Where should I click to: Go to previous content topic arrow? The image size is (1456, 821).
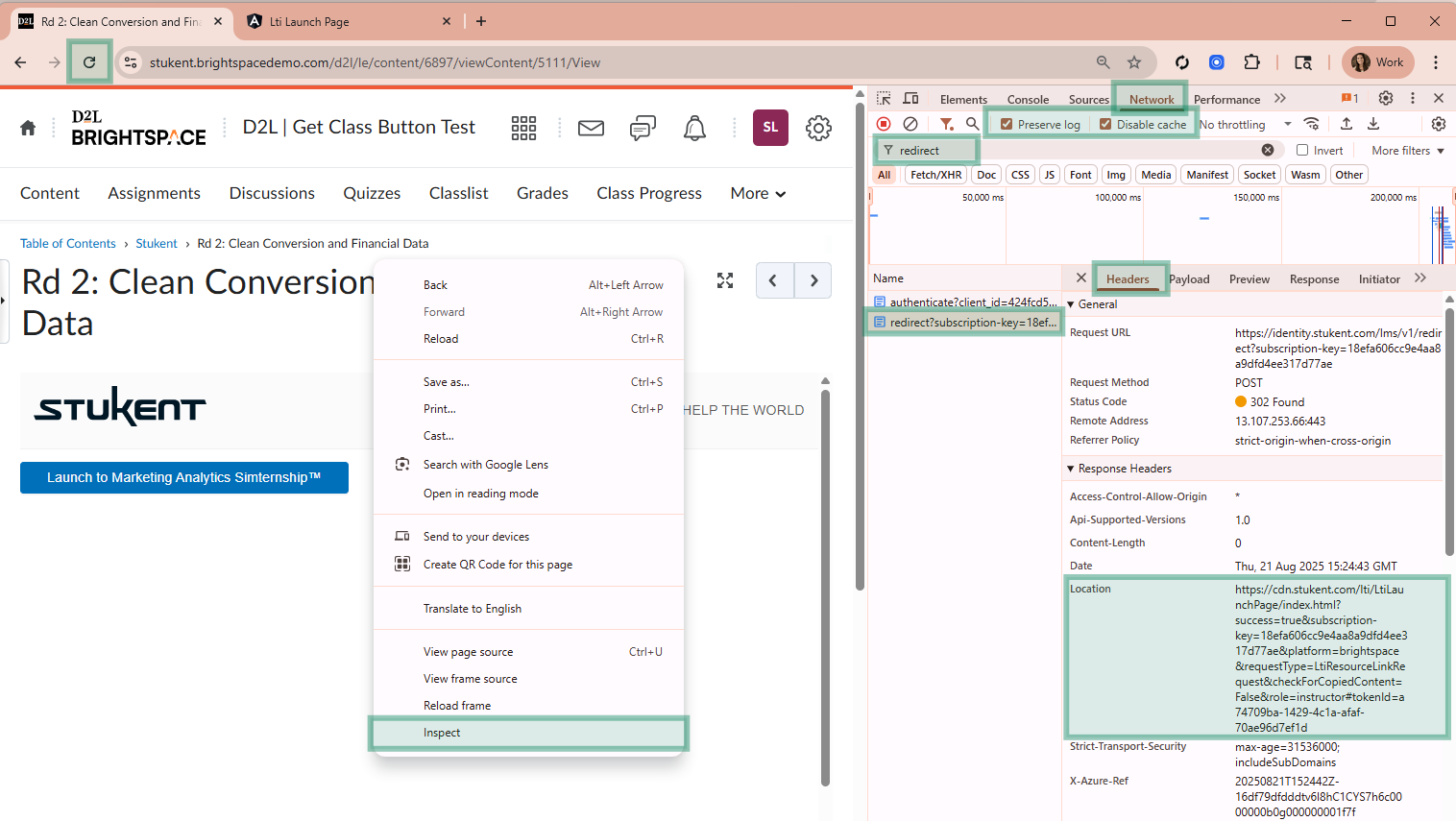pyautogui.click(x=774, y=280)
